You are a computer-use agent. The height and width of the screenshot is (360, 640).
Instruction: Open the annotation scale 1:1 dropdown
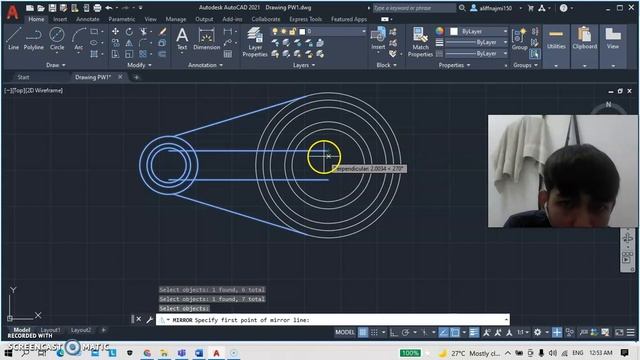tap(523, 333)
